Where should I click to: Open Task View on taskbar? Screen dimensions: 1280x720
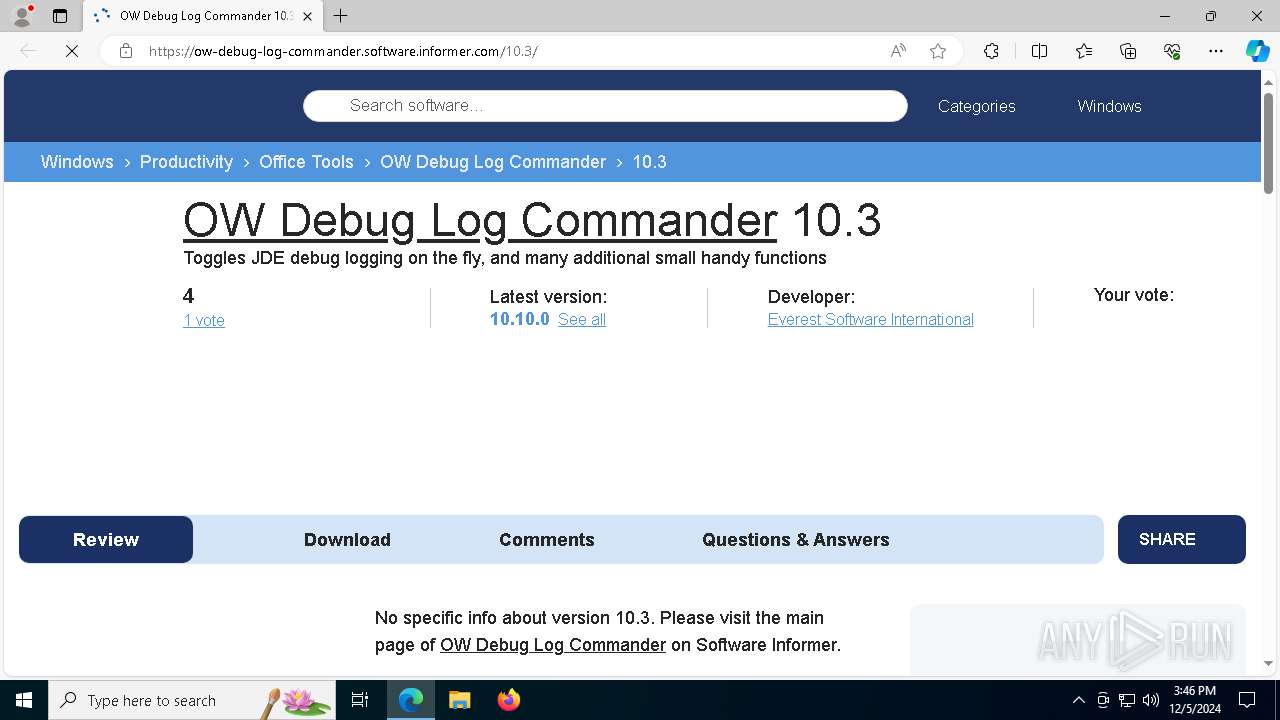pyautogui.click(x=360, y=700)
